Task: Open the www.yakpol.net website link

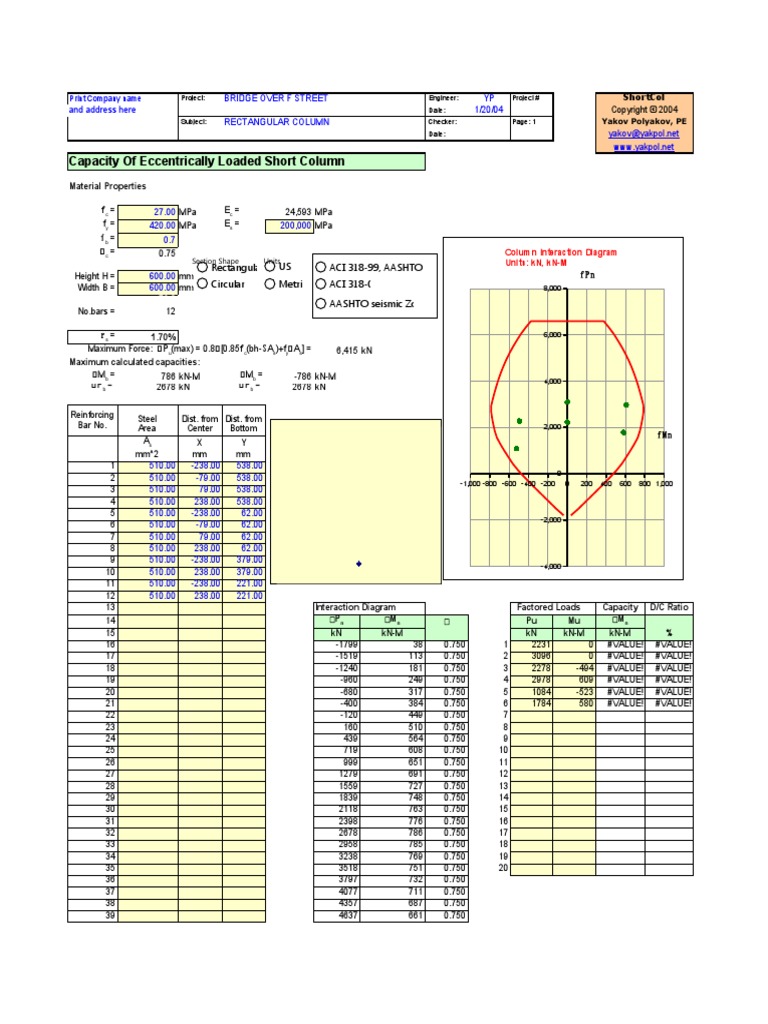Action: [x=643, y=147]
